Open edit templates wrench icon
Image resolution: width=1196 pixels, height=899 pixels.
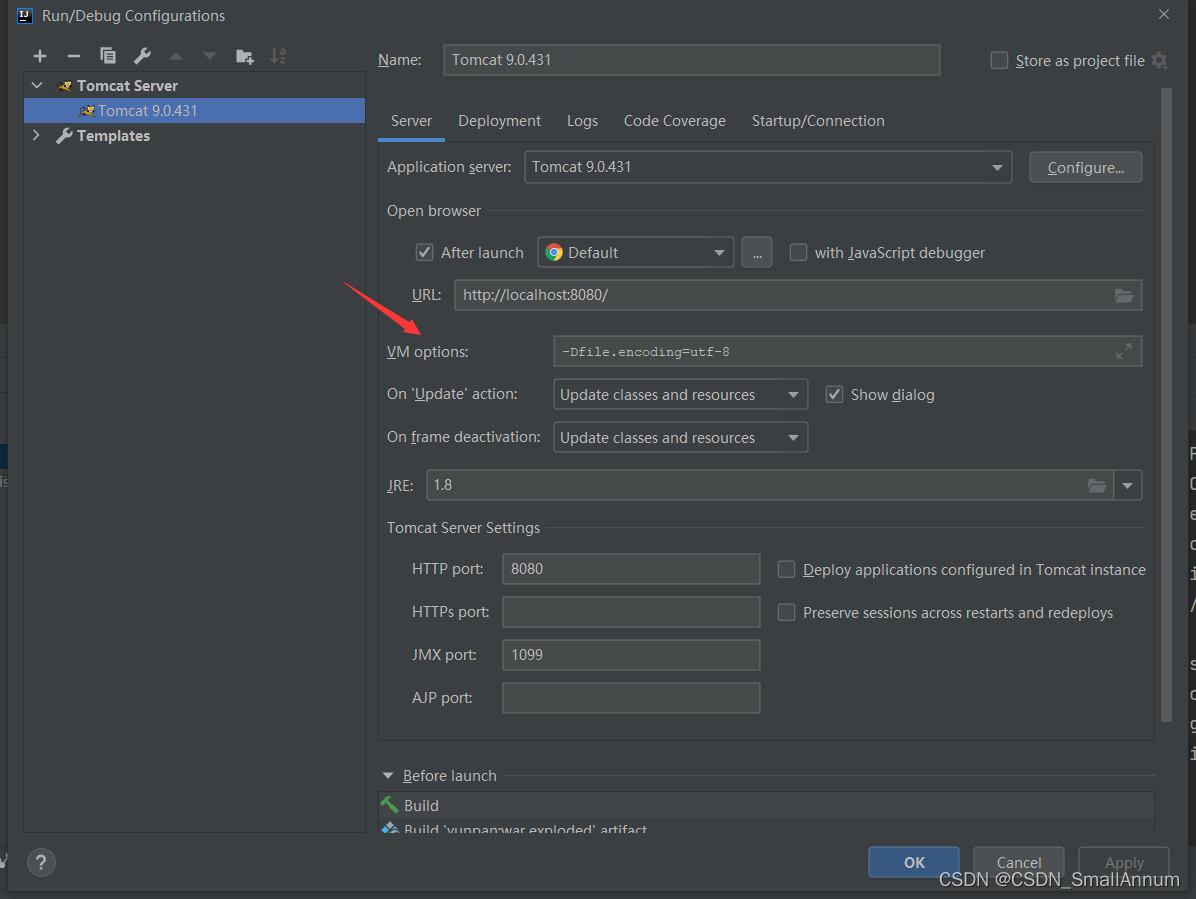pos(142,56)
